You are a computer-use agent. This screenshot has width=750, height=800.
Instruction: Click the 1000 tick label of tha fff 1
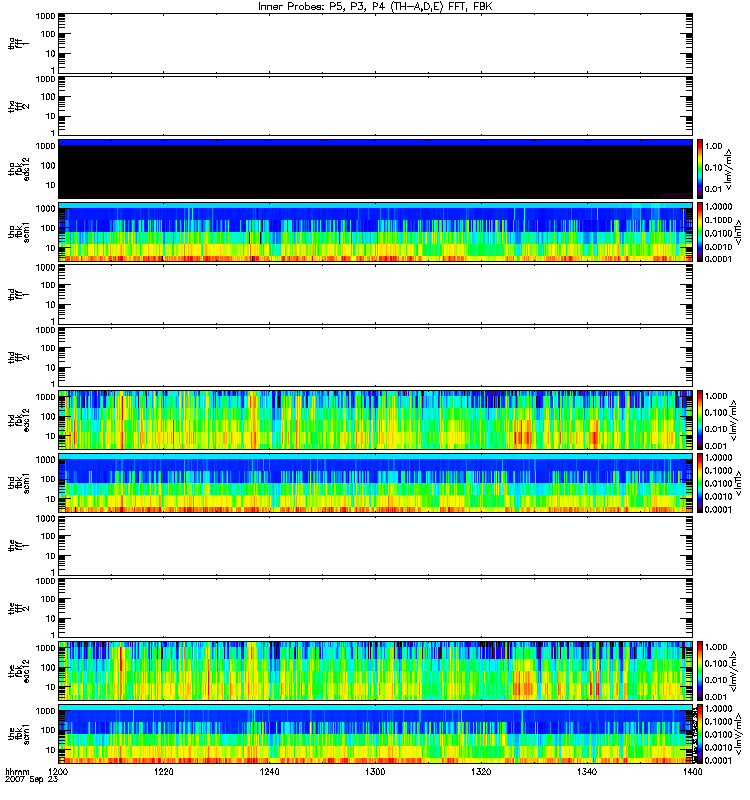(45, 16)
